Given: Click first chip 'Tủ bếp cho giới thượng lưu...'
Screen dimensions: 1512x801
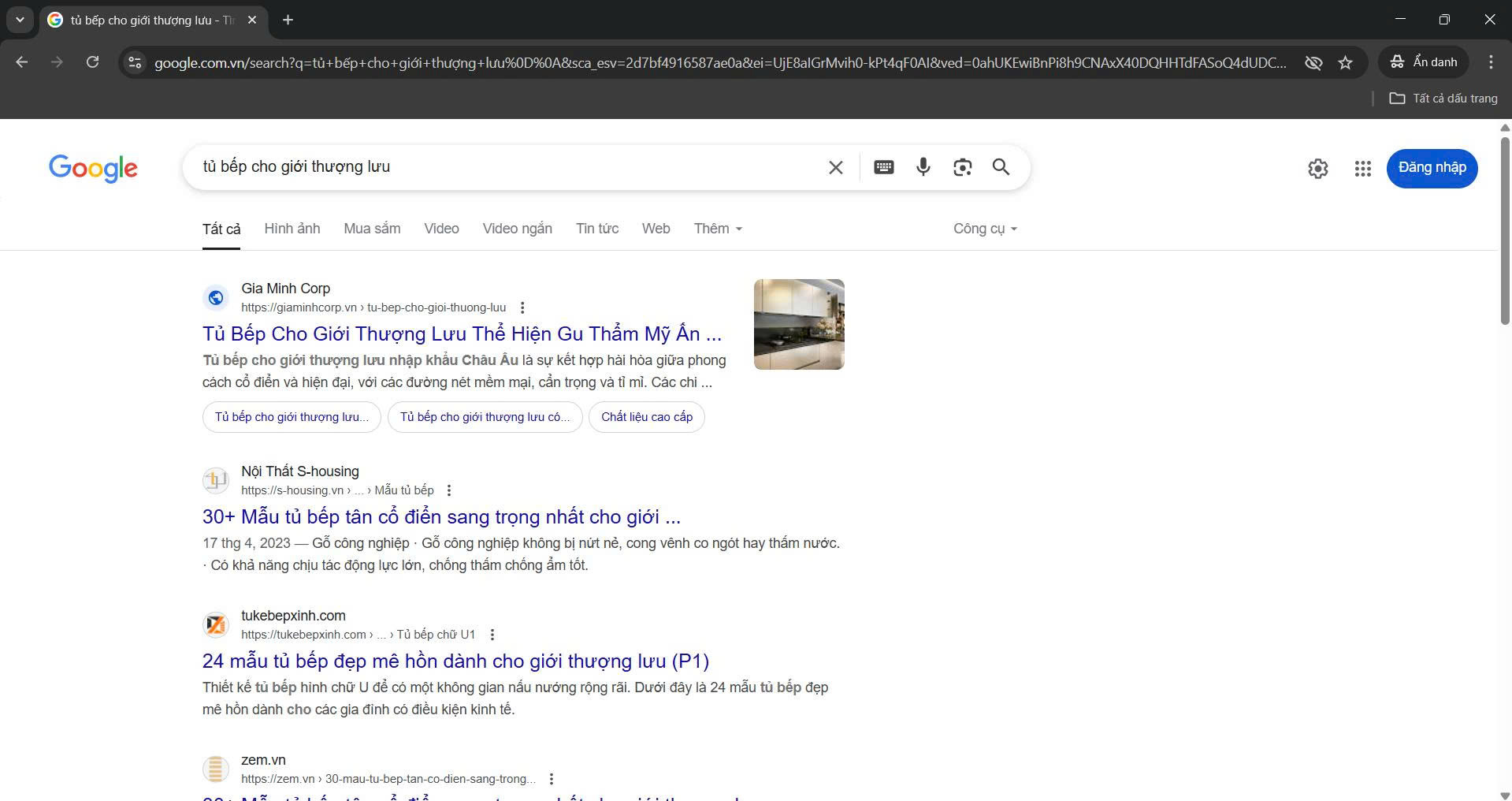Looking at the screenshot, I should (292, 417).
